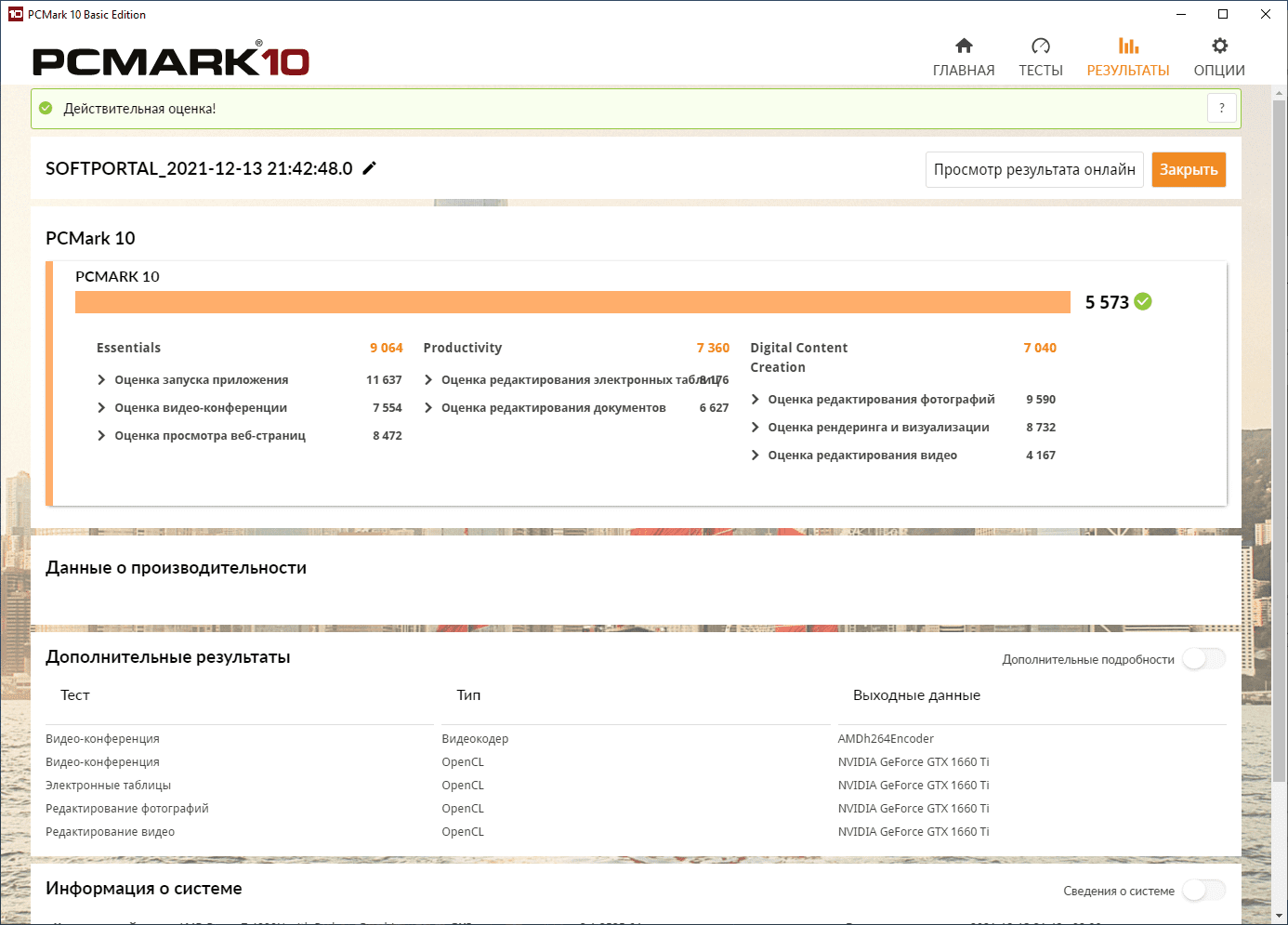Click the question mark help button

[x=1222, y=109]
